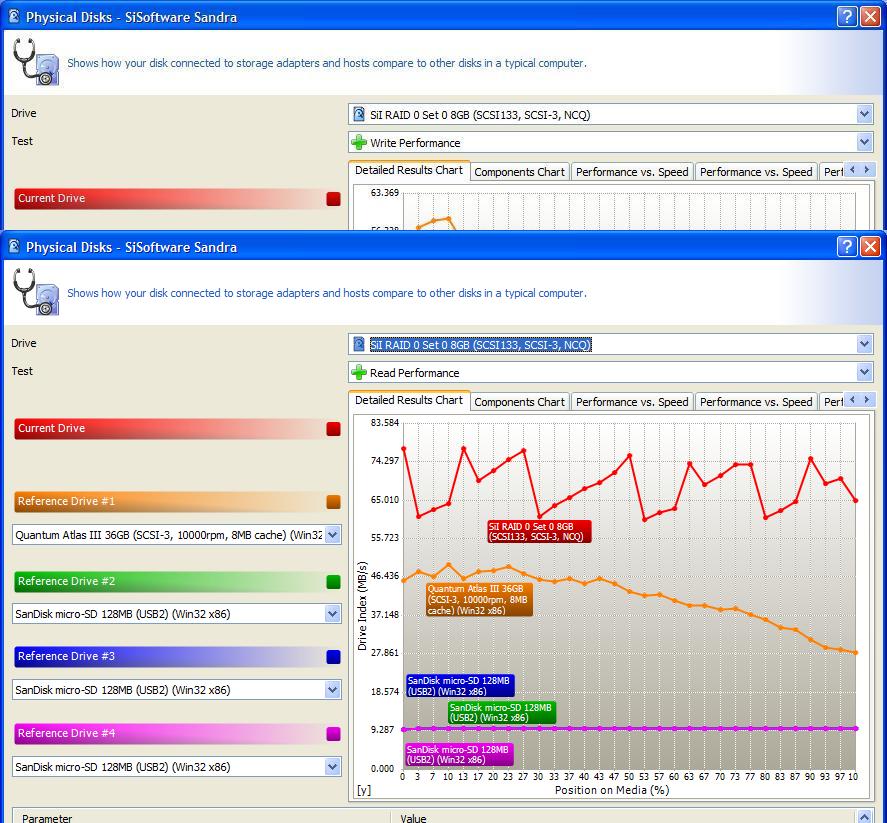
Task: Click the Drive Index (MB/s) axis label
Action: click(362, 606)
